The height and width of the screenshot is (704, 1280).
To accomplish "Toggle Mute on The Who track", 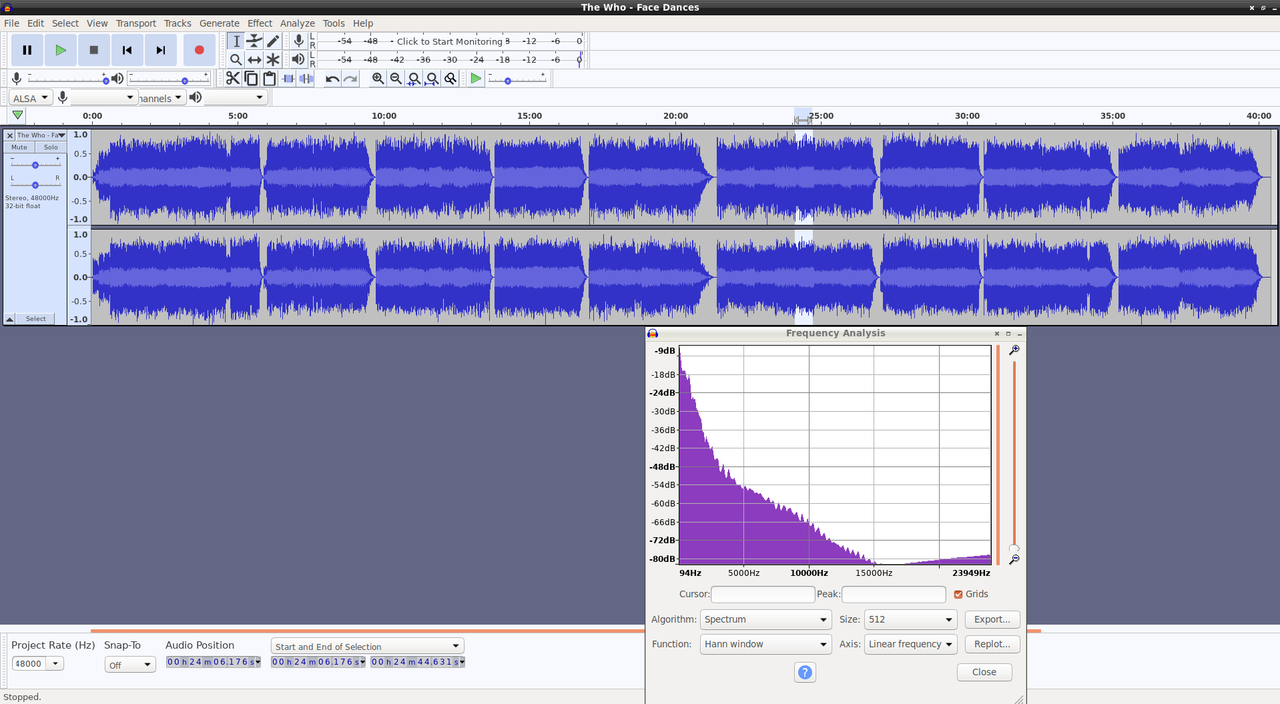I will (19, 147).
